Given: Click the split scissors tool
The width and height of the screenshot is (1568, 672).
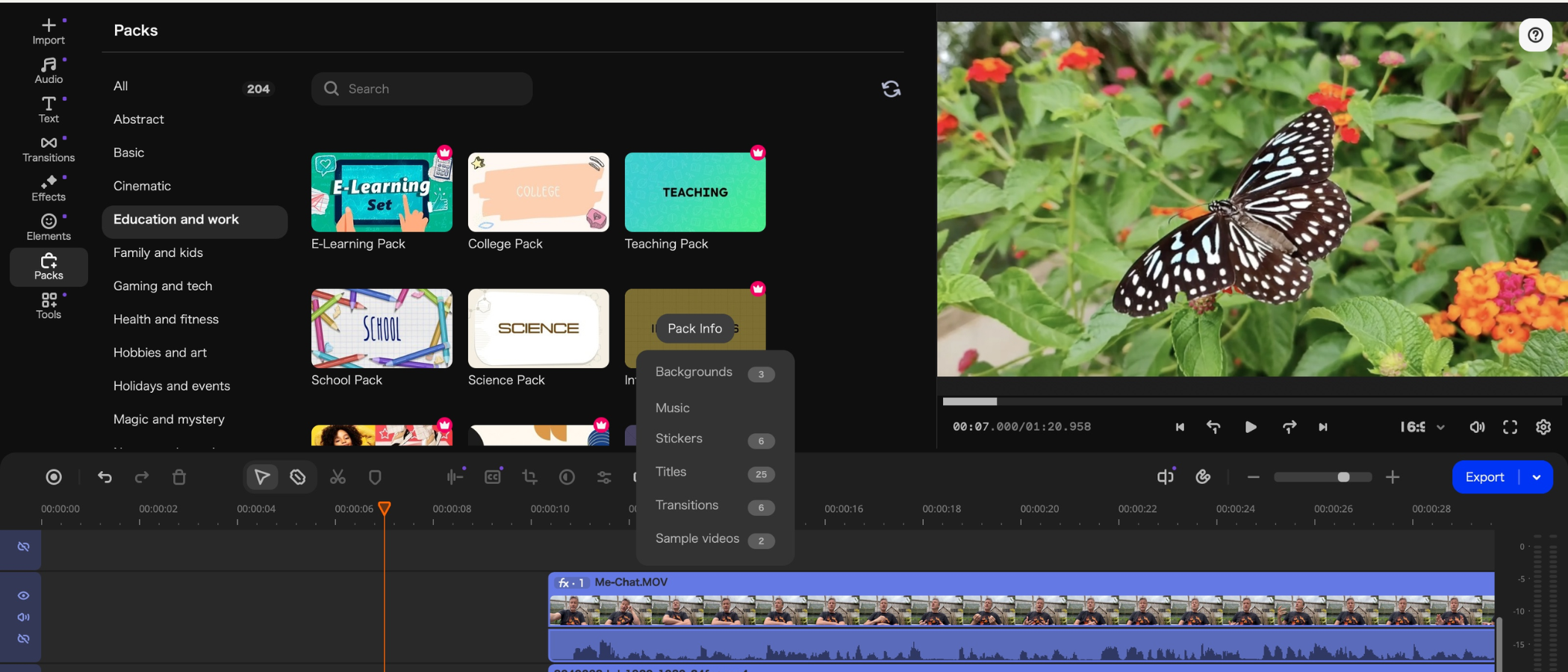Looking at the screenshot, I should [337, 477].
